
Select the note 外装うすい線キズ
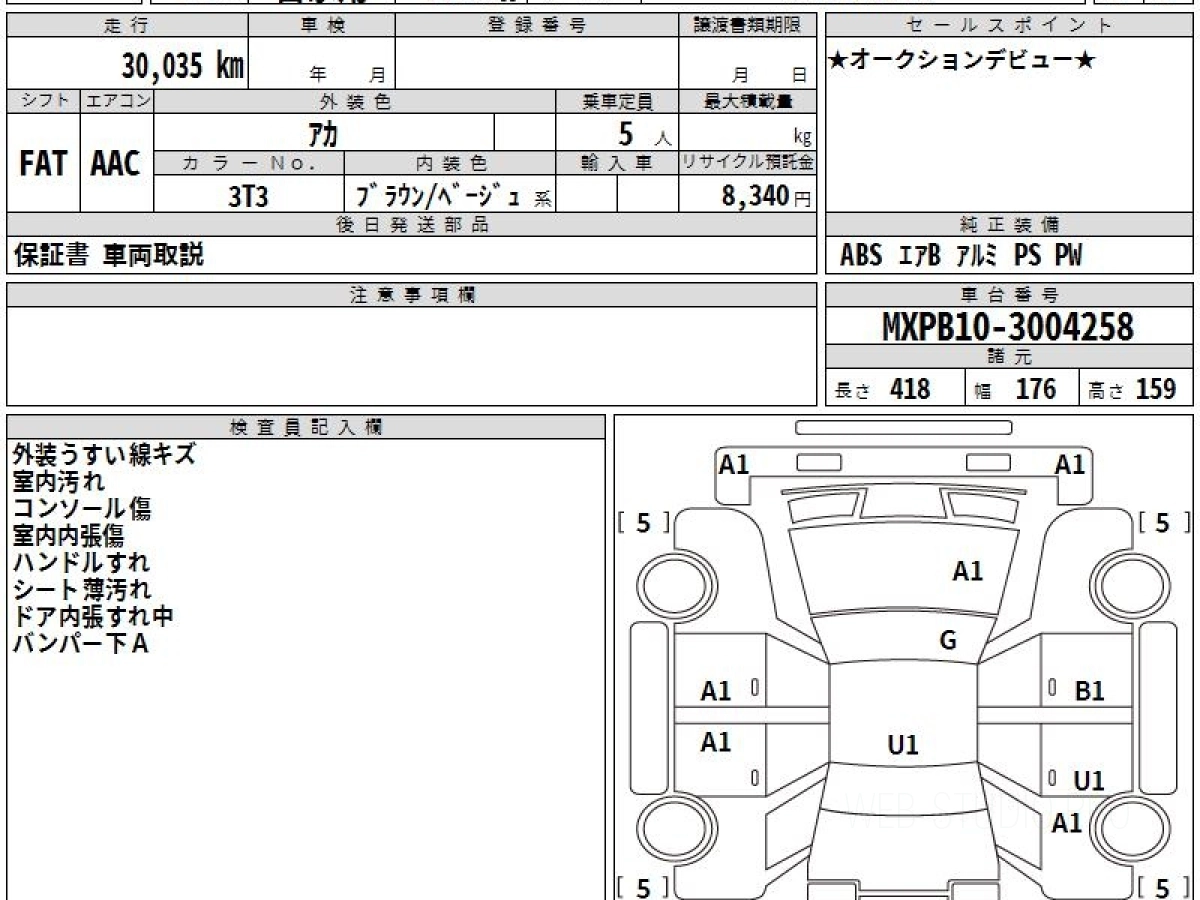point(104,455)
